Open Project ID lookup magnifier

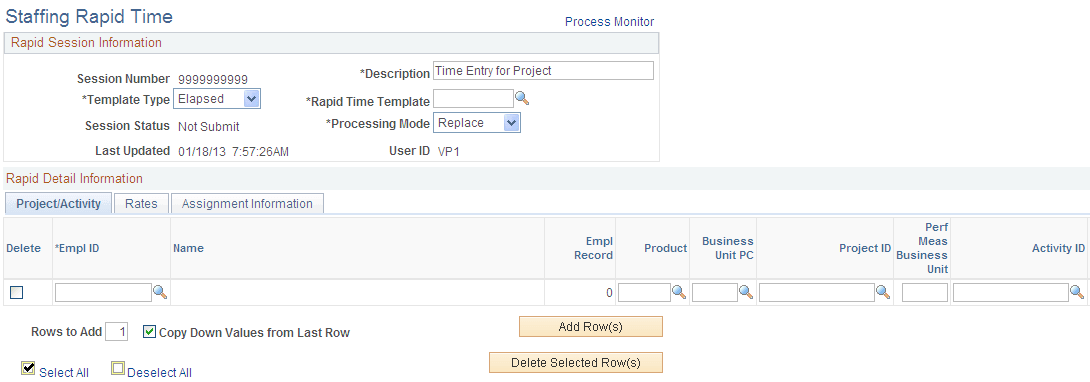click(x=883, y=292)
